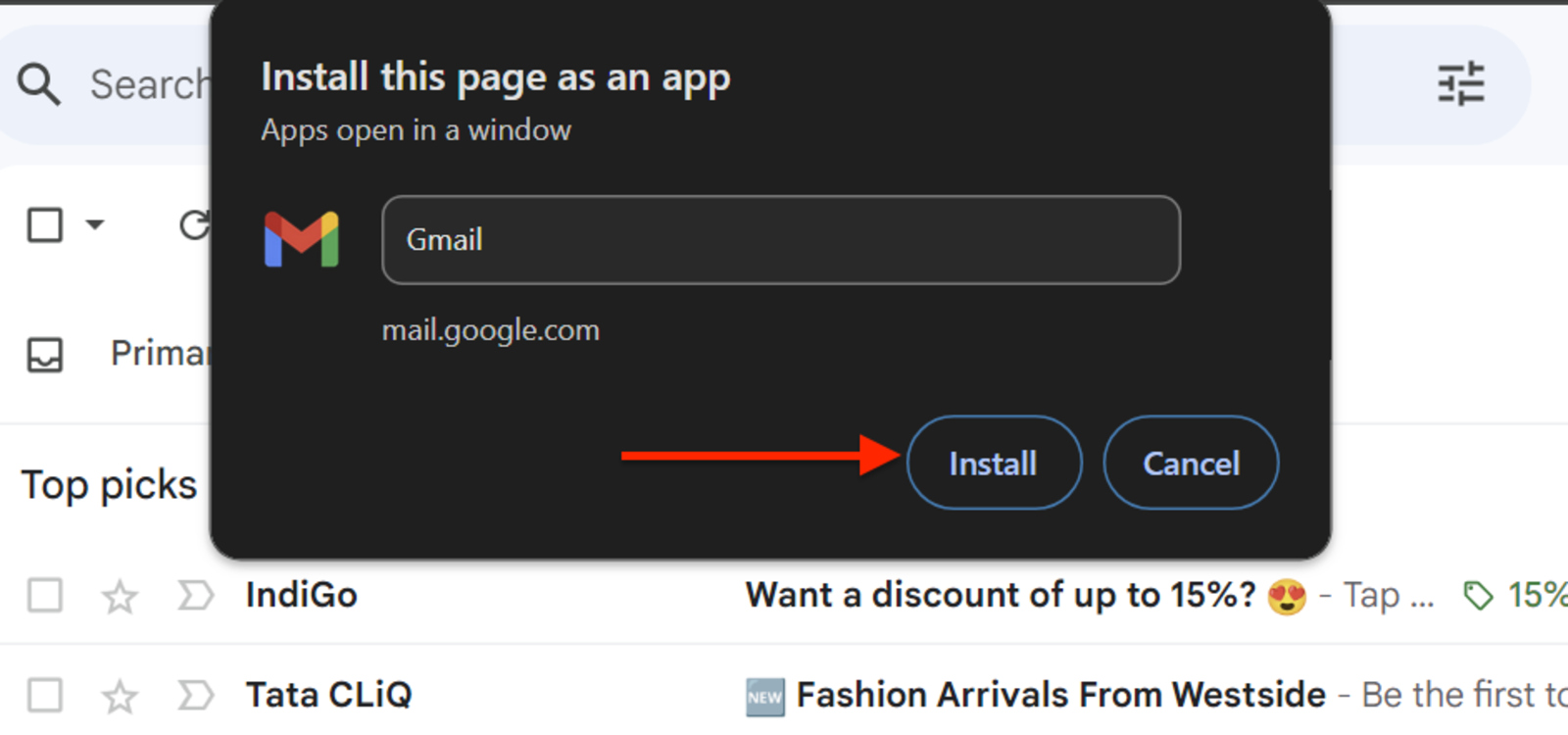Open the IndiGo discount email subject
The image size is (1568, 735).
1000,594
